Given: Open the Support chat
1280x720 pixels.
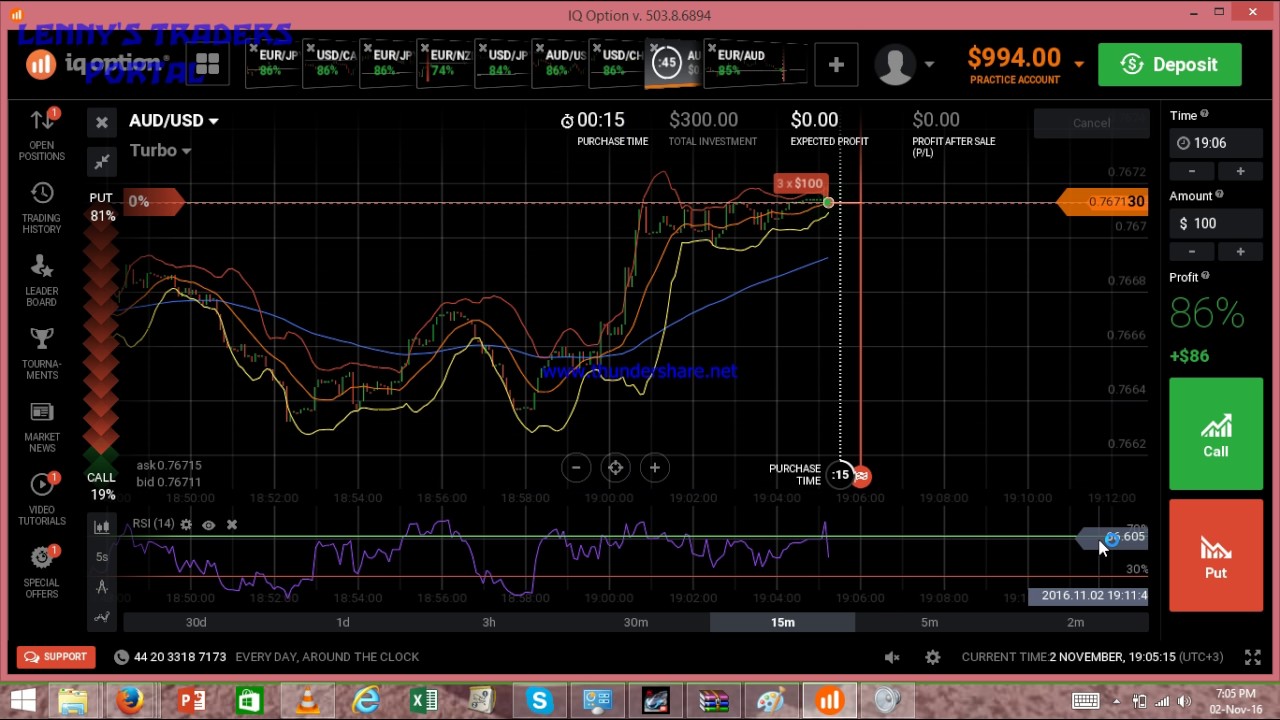Looking at the screenshot, I should [56, 657].
